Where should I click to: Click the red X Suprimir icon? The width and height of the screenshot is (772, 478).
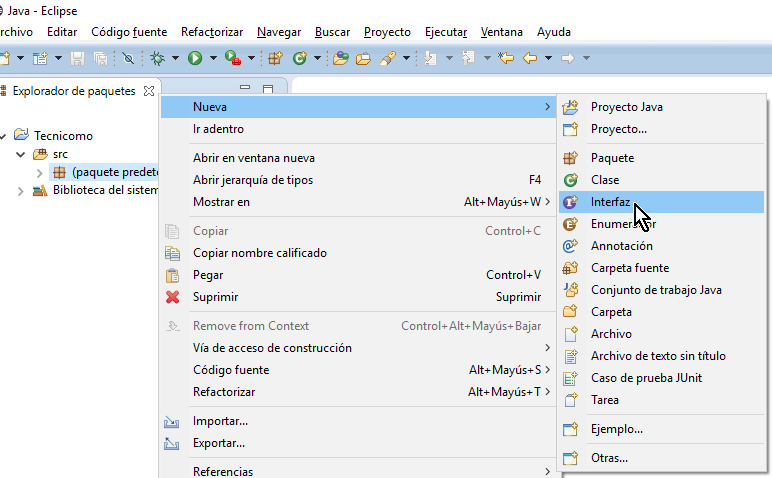pos(172,297)
